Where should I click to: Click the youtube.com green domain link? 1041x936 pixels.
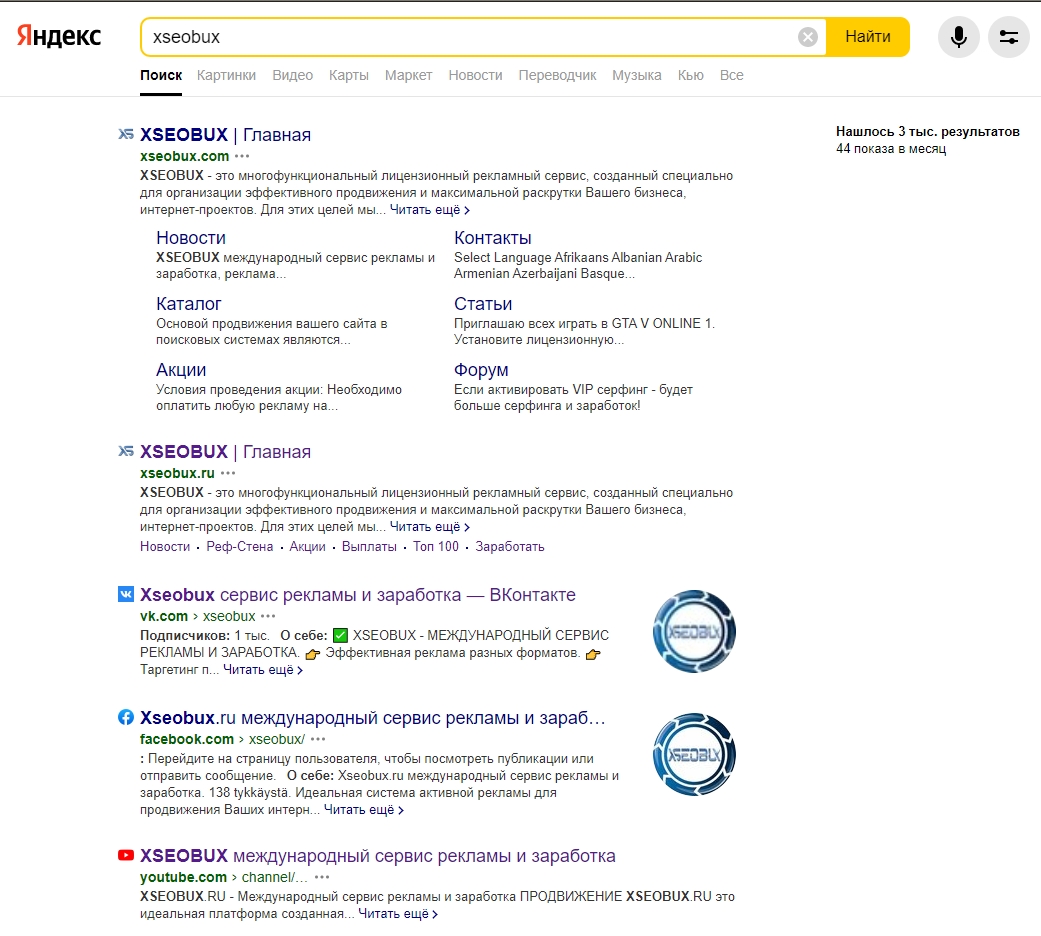pos(183,877)
